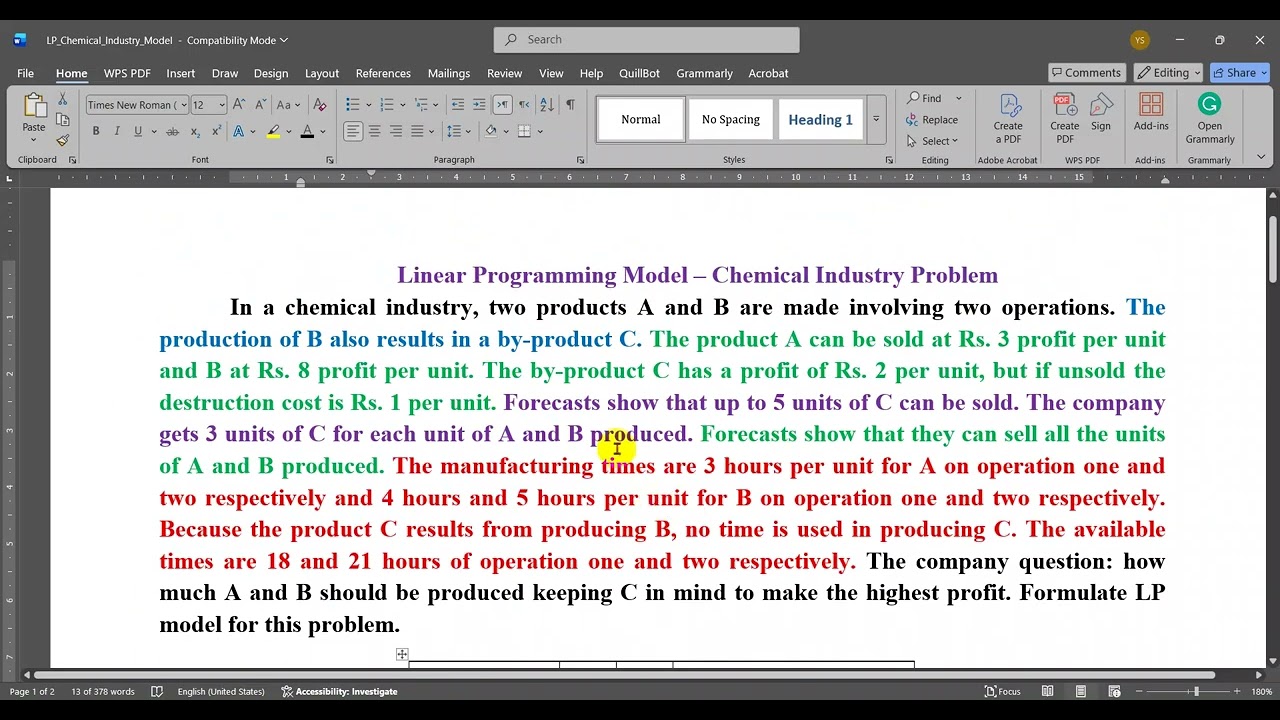Click the WPS PDF Sign icon

pos(1101,112)
